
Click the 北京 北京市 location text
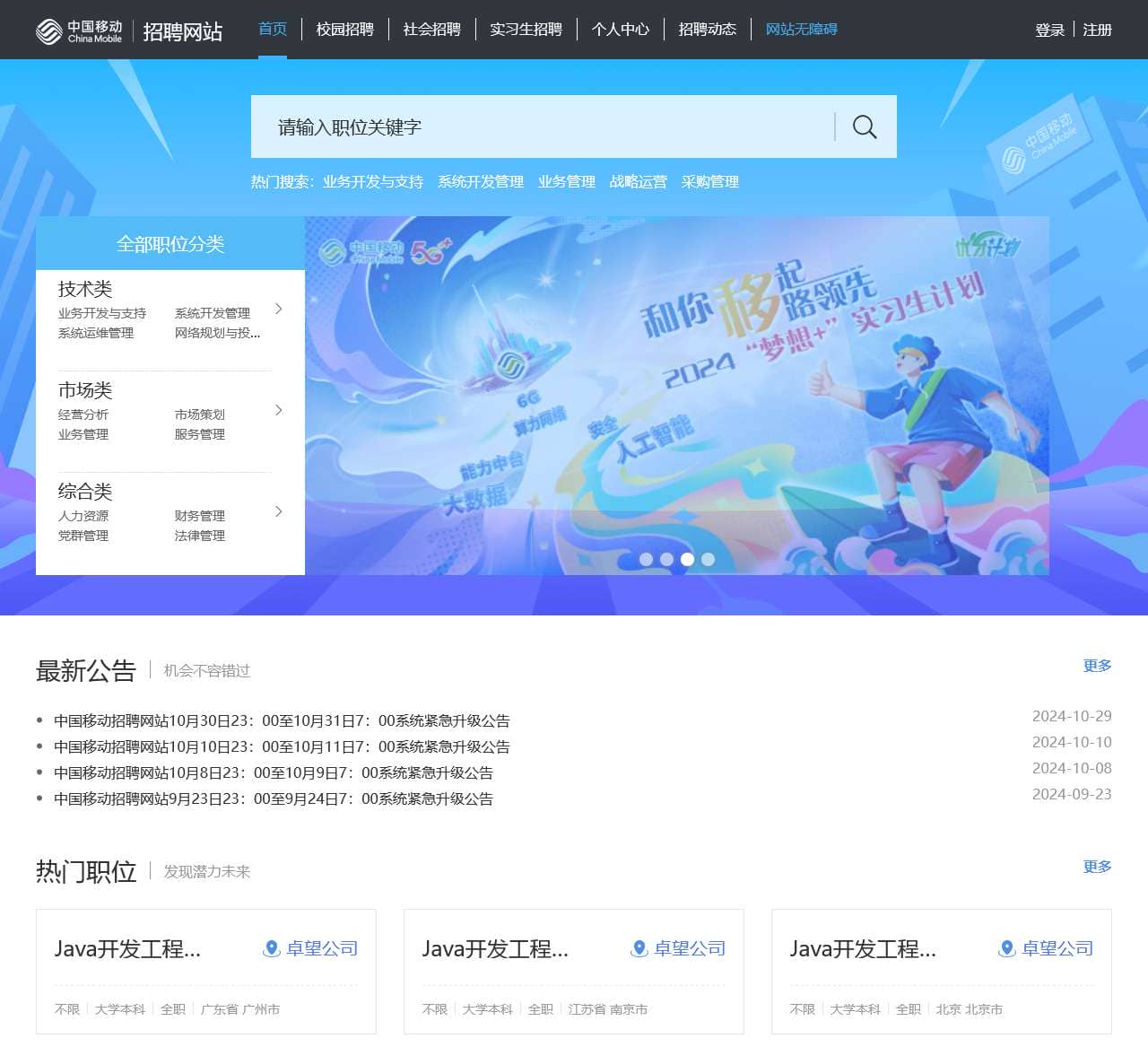[970, 1009]
